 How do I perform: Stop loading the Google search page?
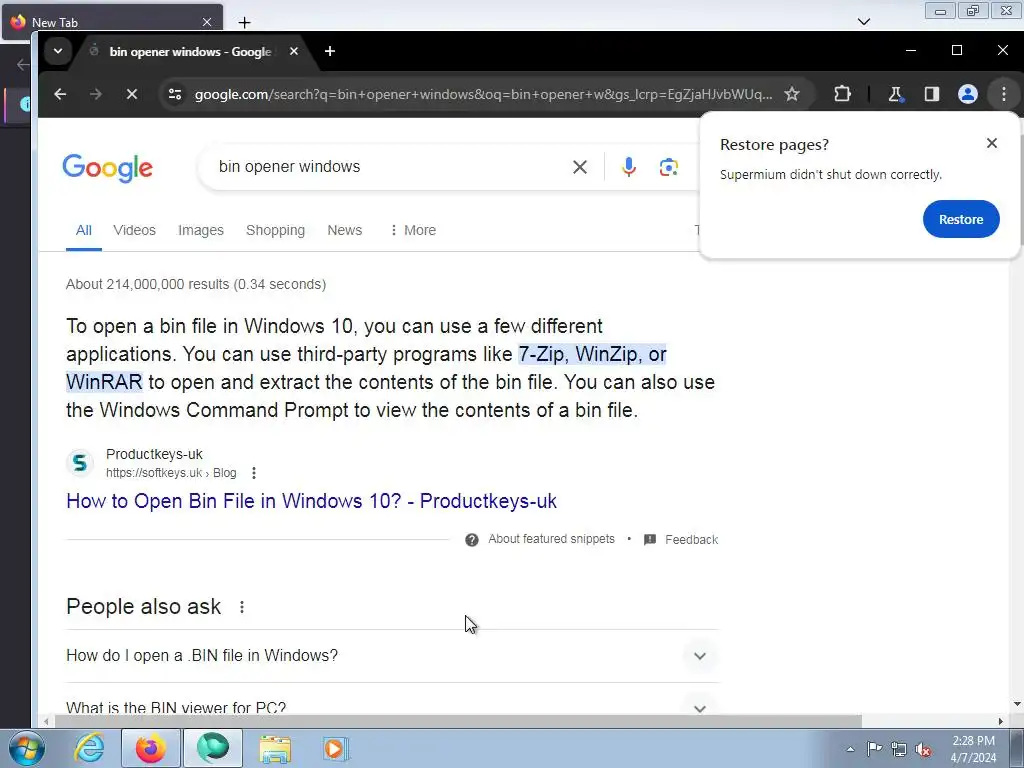click(131, 94)
